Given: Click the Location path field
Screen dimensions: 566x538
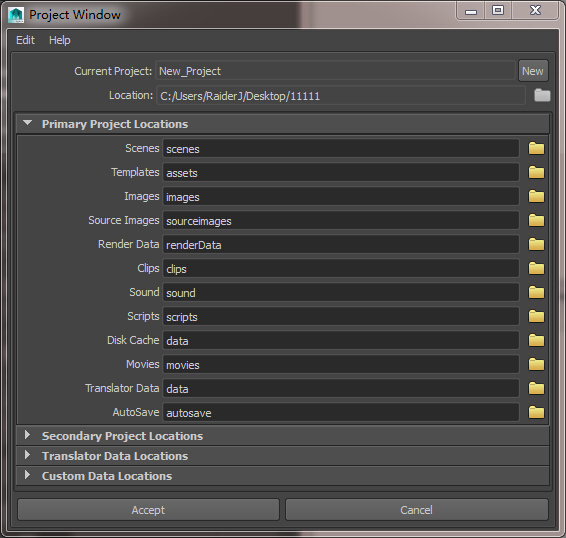Looking at the screenshot, I should click(341, 96).
